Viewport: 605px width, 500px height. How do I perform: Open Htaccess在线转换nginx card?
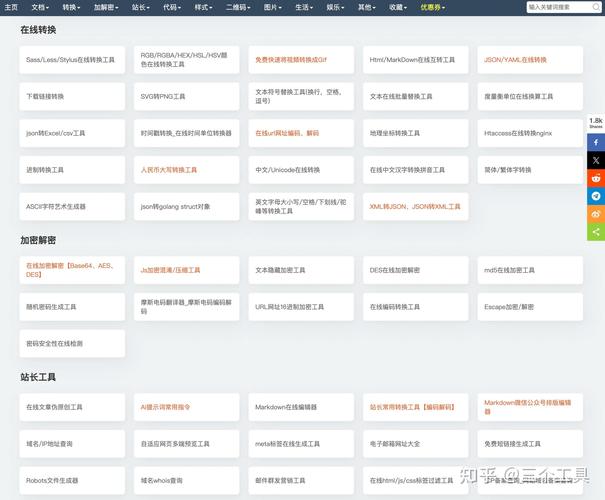(530, 133)
